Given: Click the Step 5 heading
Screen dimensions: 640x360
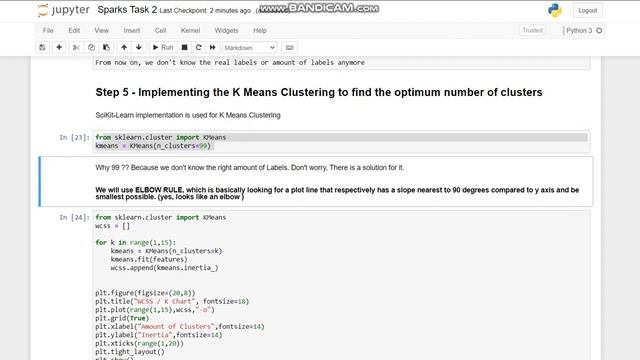Looking at the screenshot, I should coord(319,92).
